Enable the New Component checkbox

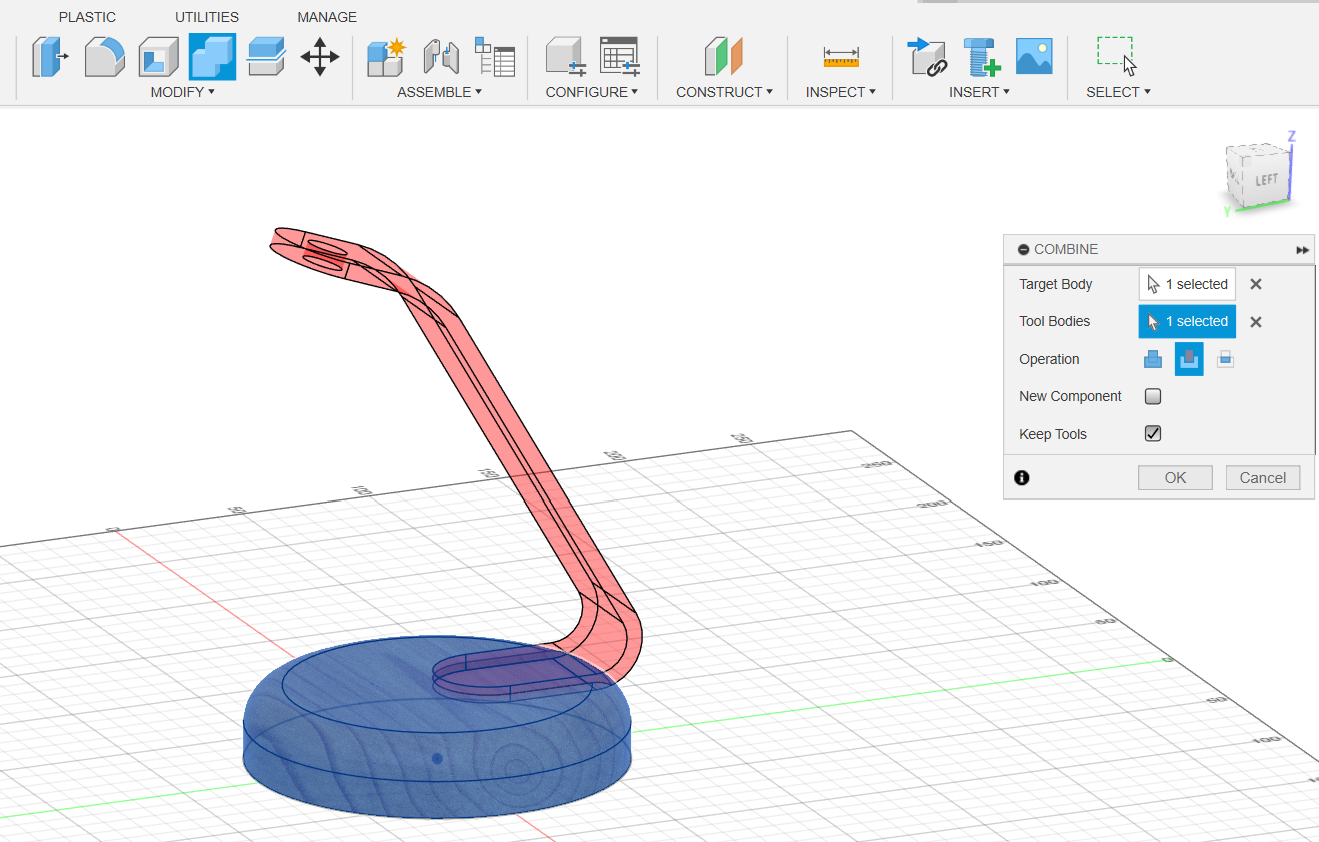tap(1153, 396)
